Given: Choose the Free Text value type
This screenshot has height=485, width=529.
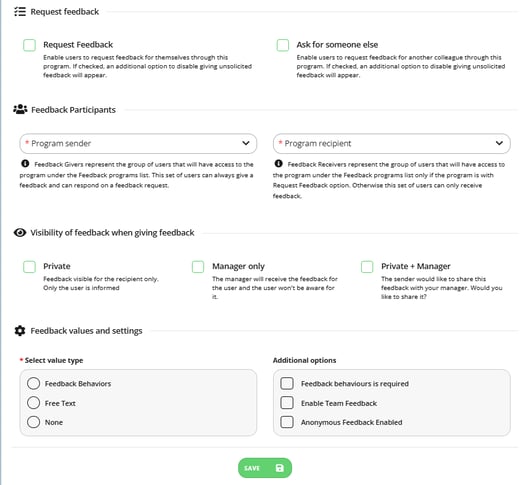Looking at the screenshot, I should pos(33,403).
